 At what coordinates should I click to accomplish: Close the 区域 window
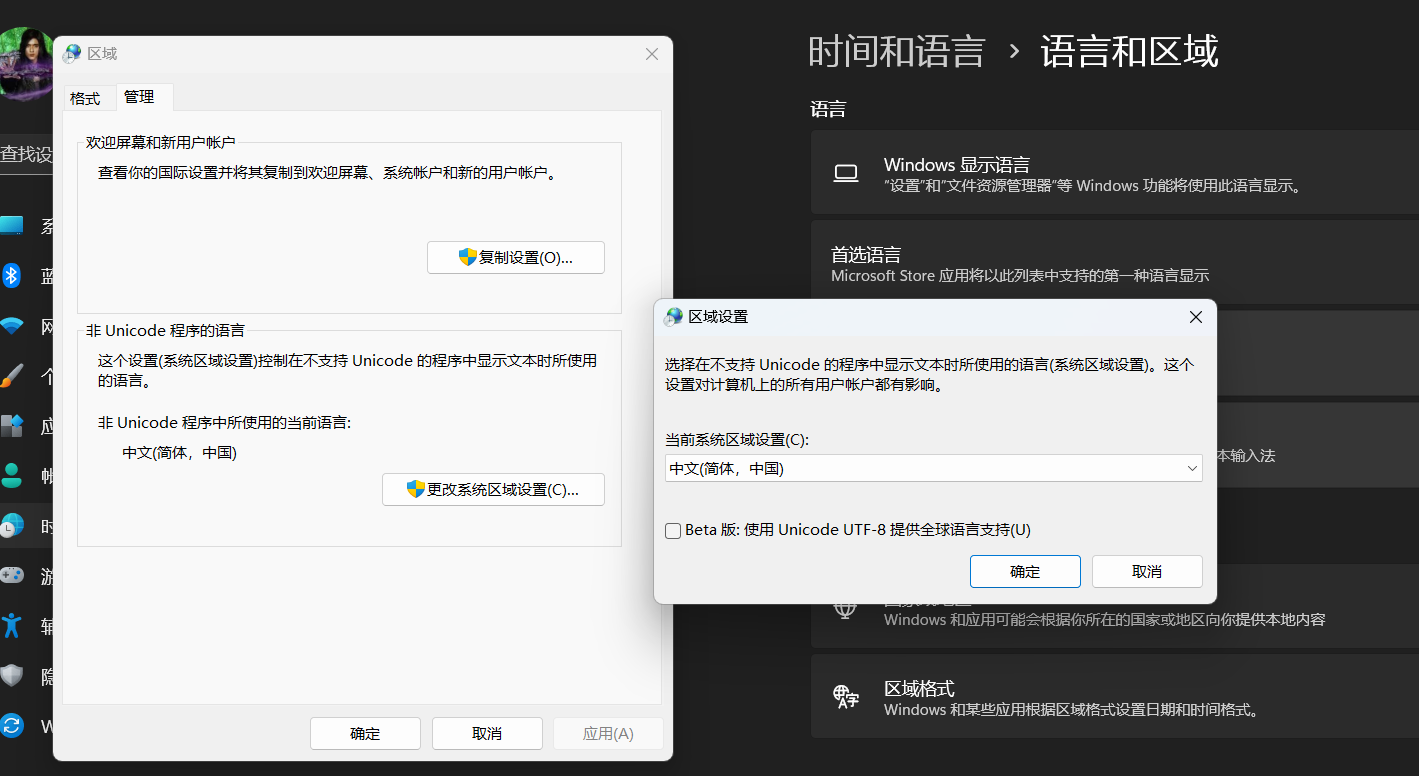pos(652,54)
